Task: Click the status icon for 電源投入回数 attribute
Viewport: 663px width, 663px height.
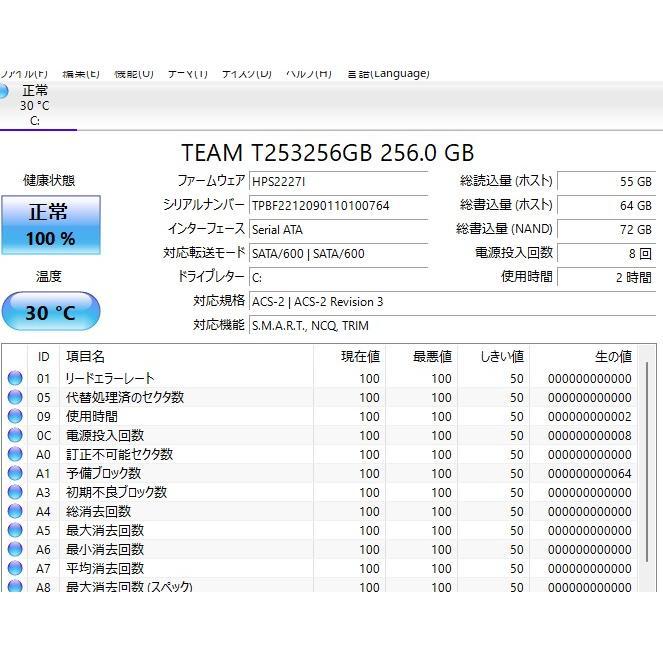Action: coord(14,435)
